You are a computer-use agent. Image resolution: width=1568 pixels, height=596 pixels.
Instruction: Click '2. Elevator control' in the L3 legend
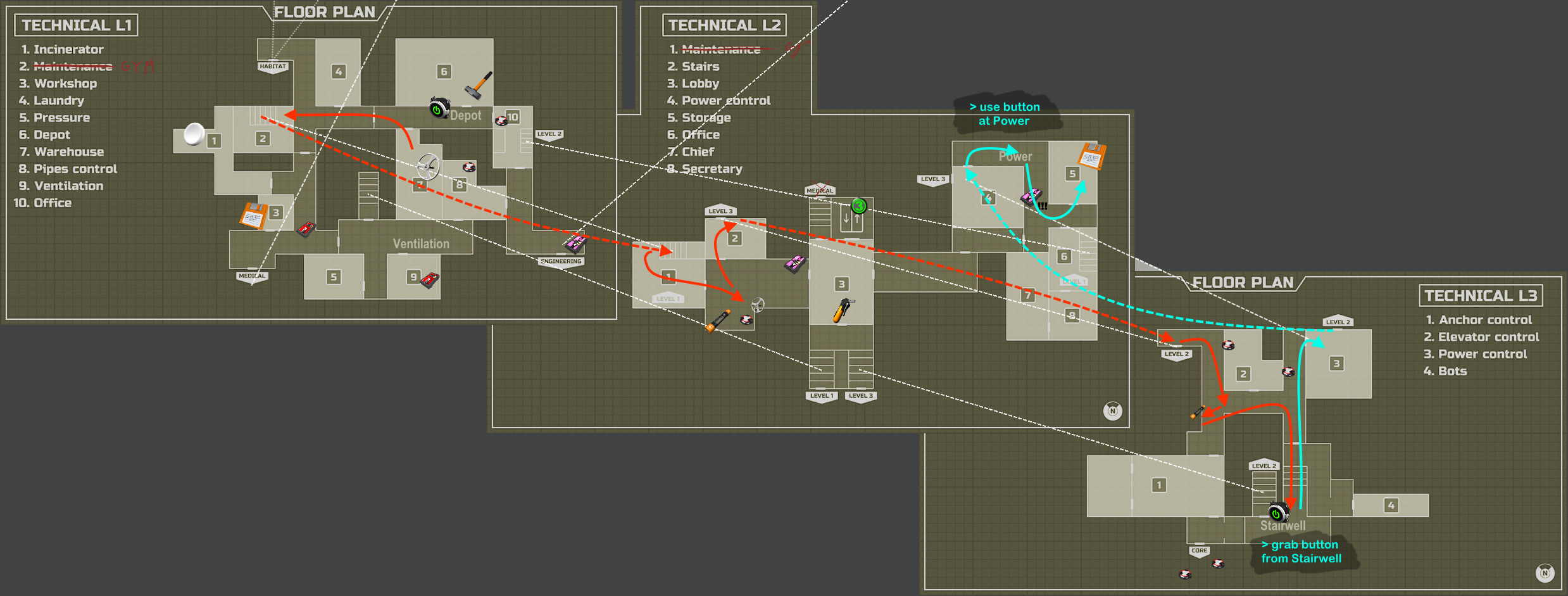(1481, 337)
